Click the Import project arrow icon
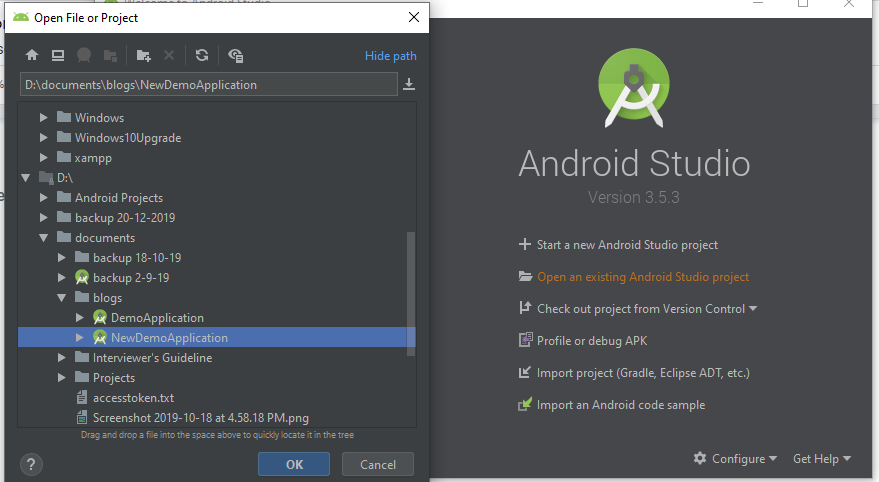Screen dimensions: 879x482 pyautogui.click(x=525, y=372)
